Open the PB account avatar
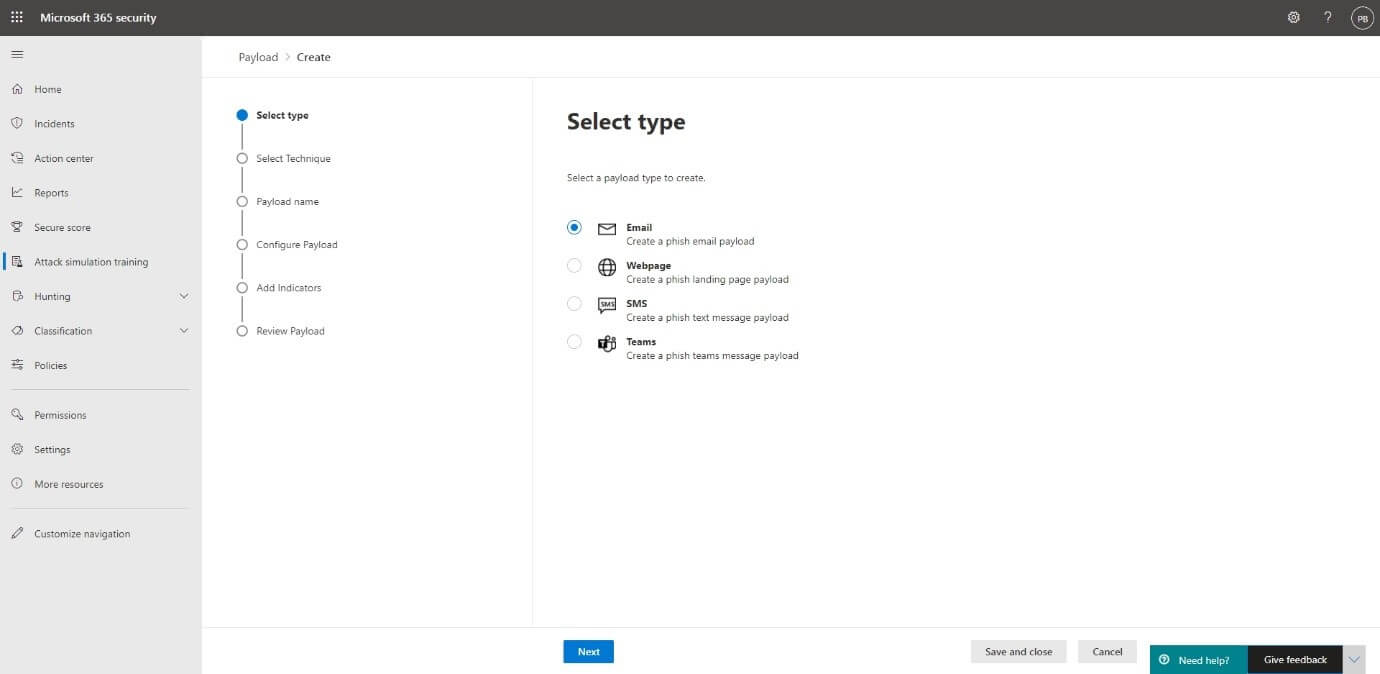The image size is (1380, 674). [x=1361, y=17]
